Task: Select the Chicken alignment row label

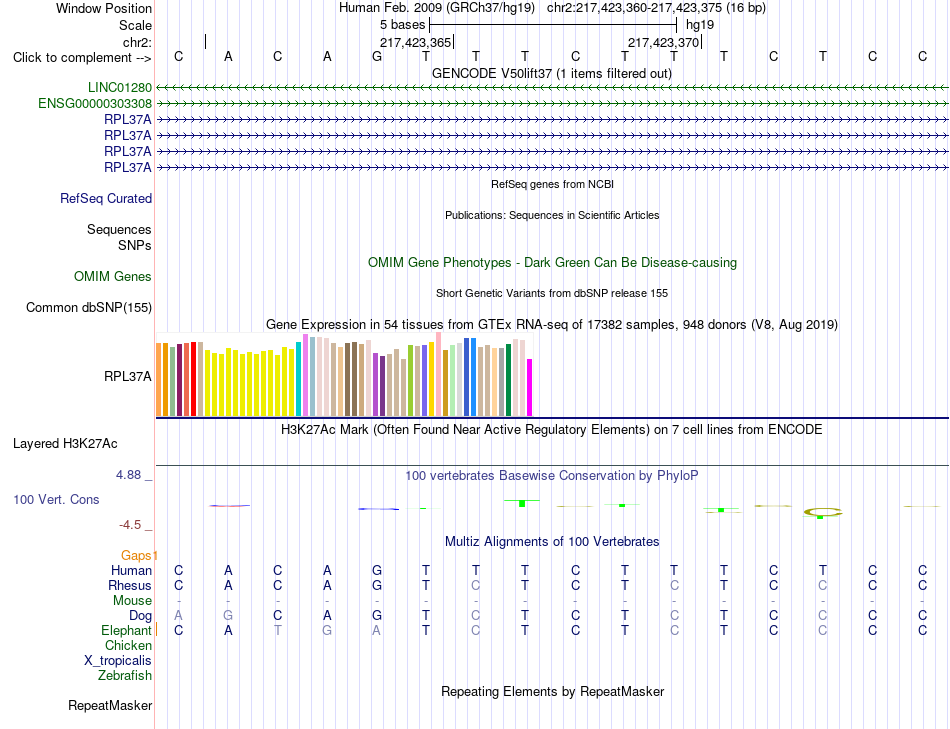Action: click(x=128, y=647)
